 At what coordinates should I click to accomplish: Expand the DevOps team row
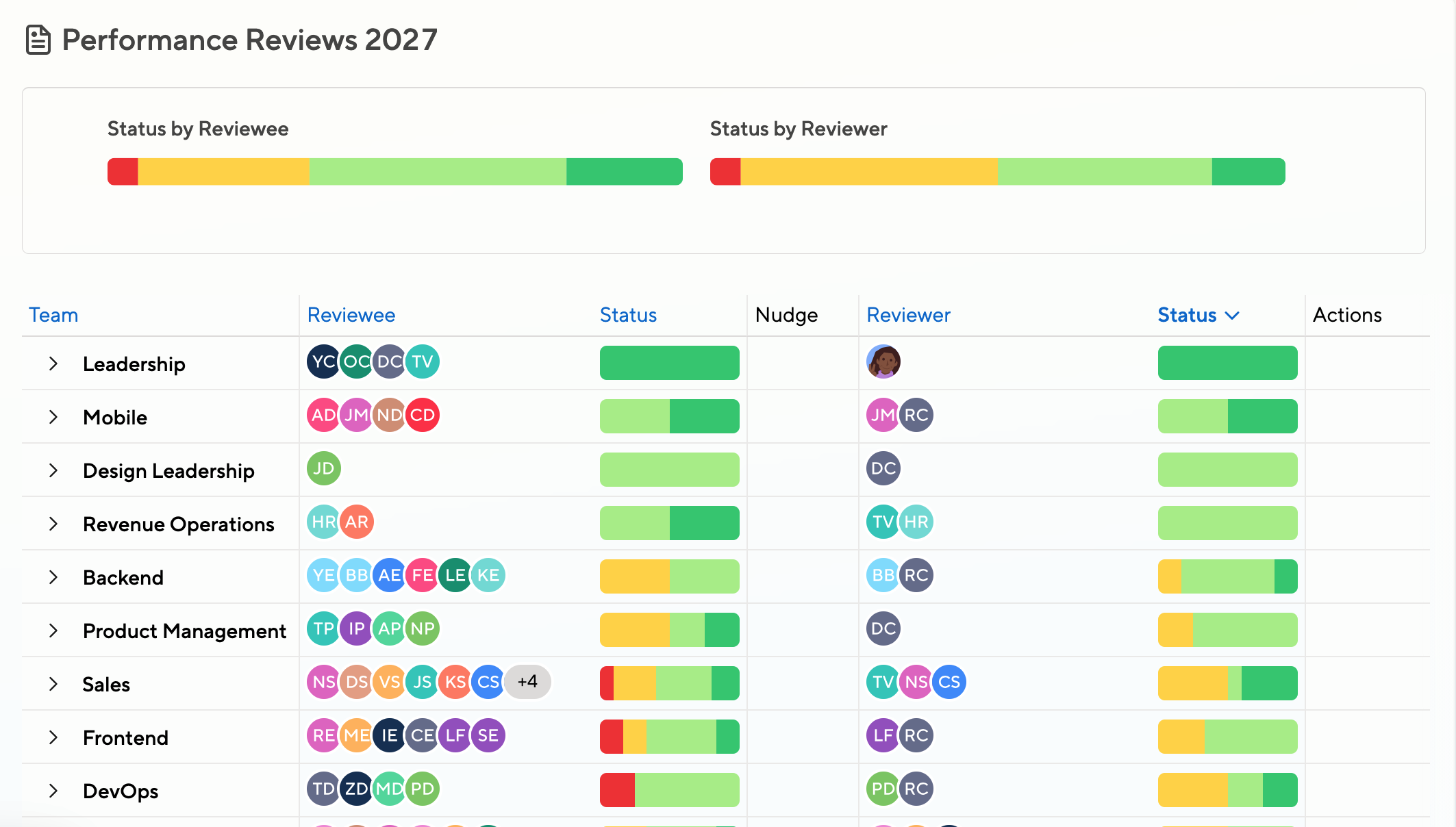(53, 791)
